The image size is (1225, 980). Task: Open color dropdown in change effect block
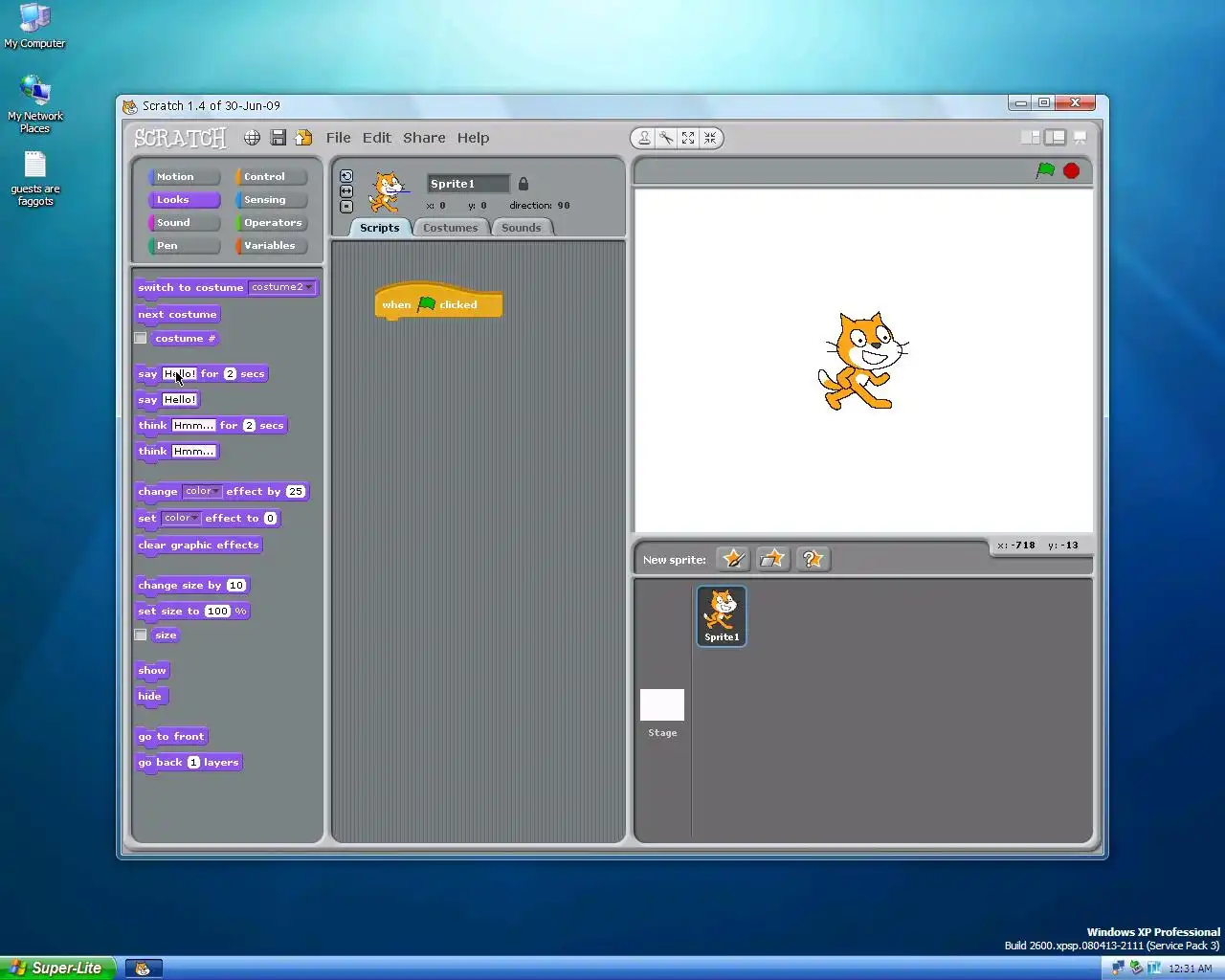click(202, 491)
